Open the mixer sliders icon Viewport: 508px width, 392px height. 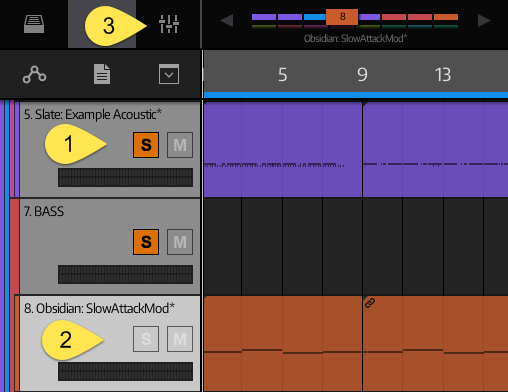pyautogui.click(x=169, y=24)
